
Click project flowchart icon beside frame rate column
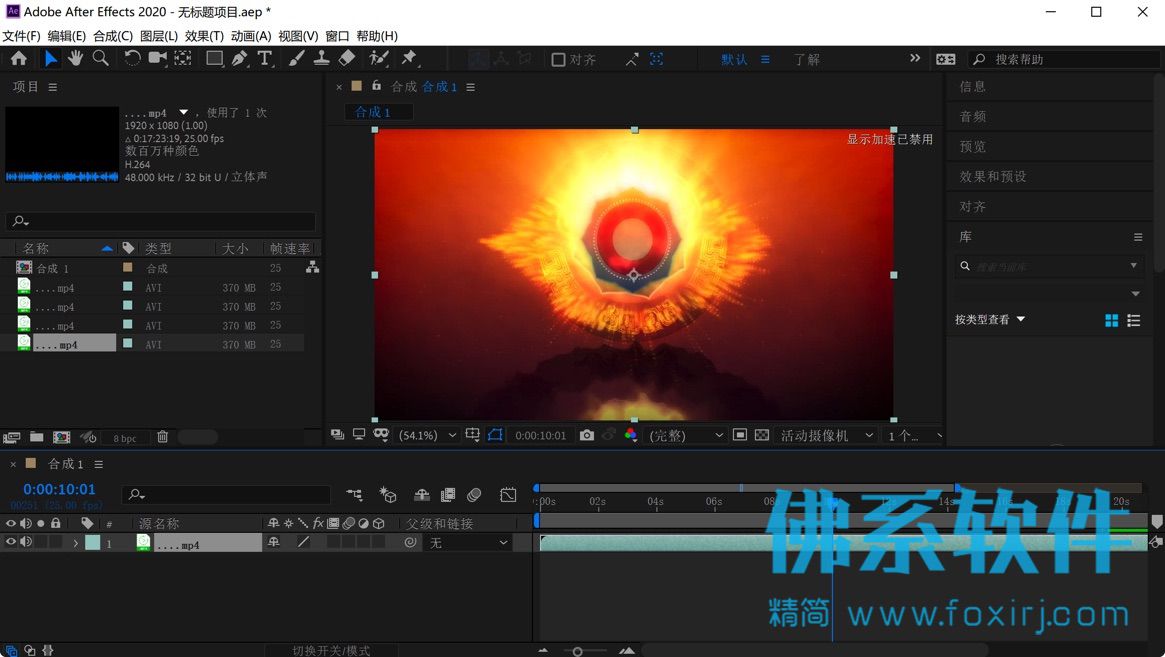tap(313, 268)
